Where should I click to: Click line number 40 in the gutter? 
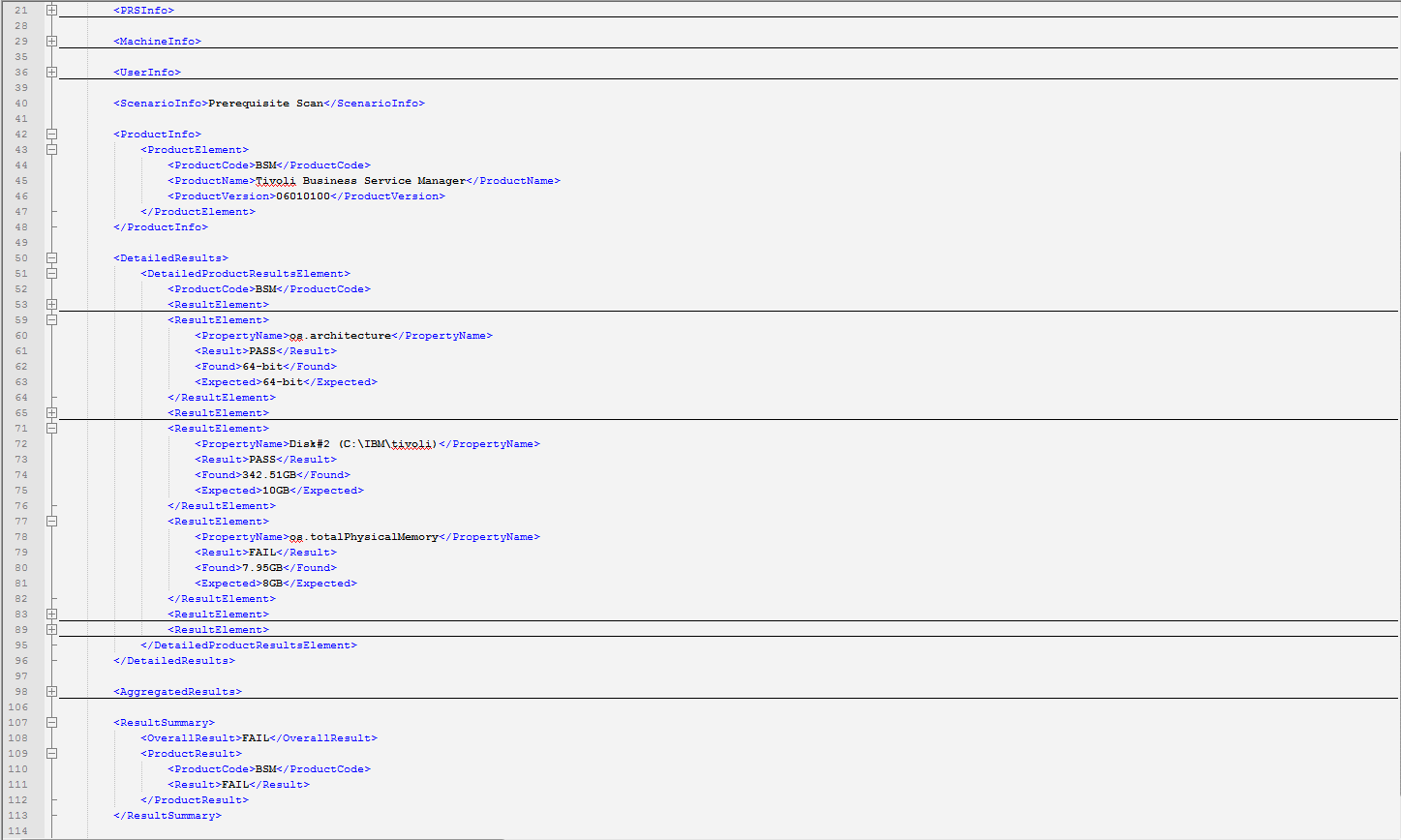pos(19,103)
